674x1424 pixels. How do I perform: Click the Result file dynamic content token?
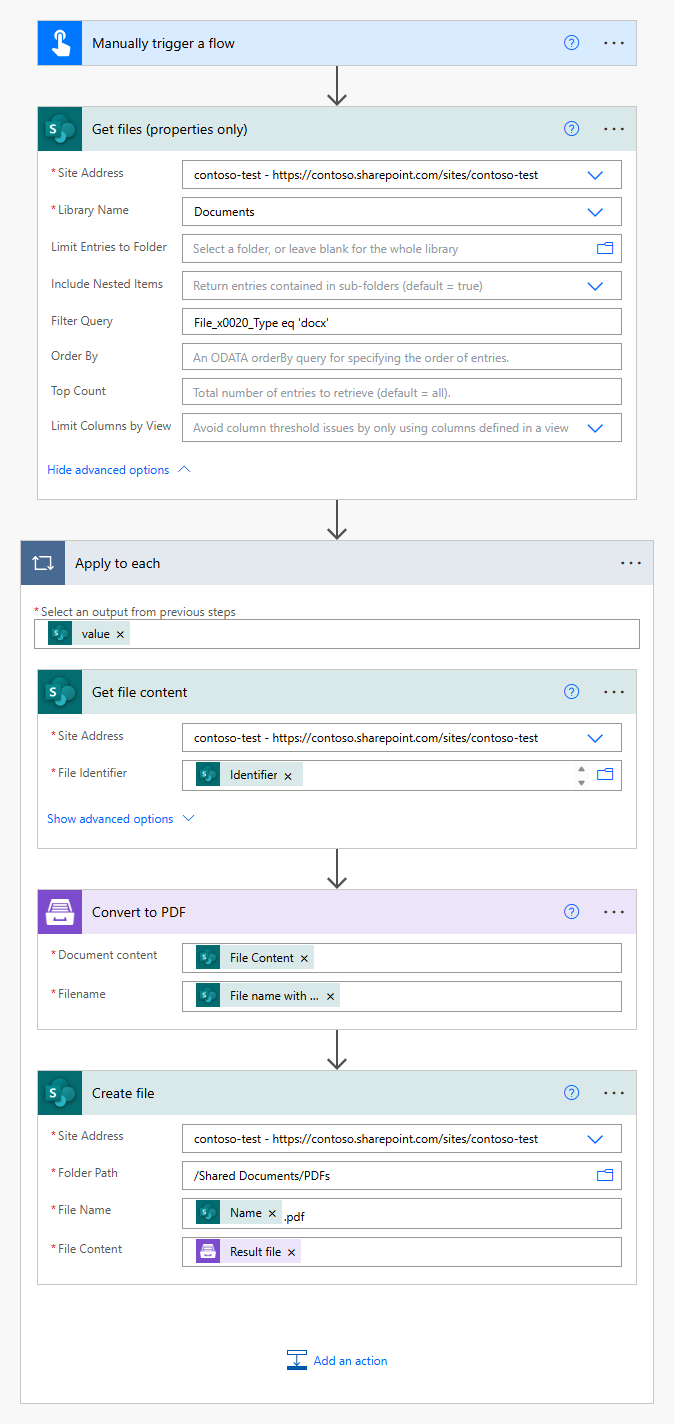click(248, 1251)
